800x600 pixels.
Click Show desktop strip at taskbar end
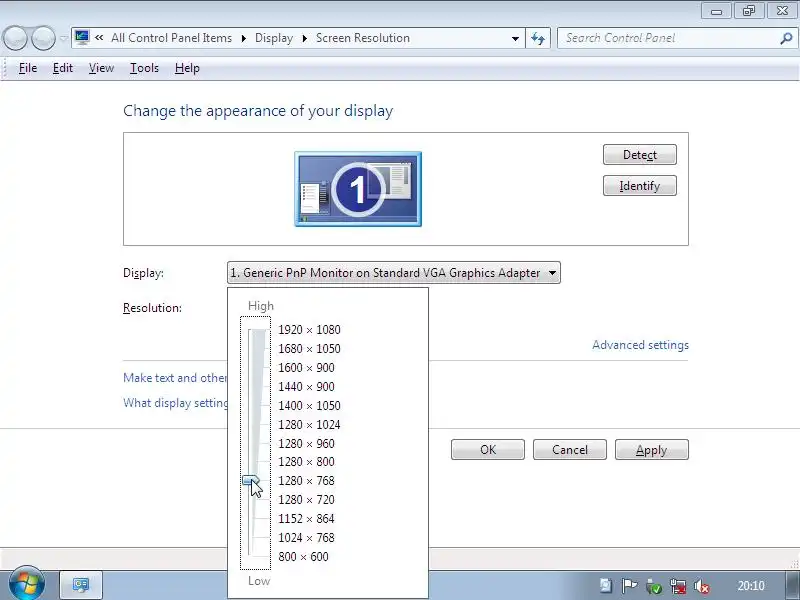tap(793, 585)
